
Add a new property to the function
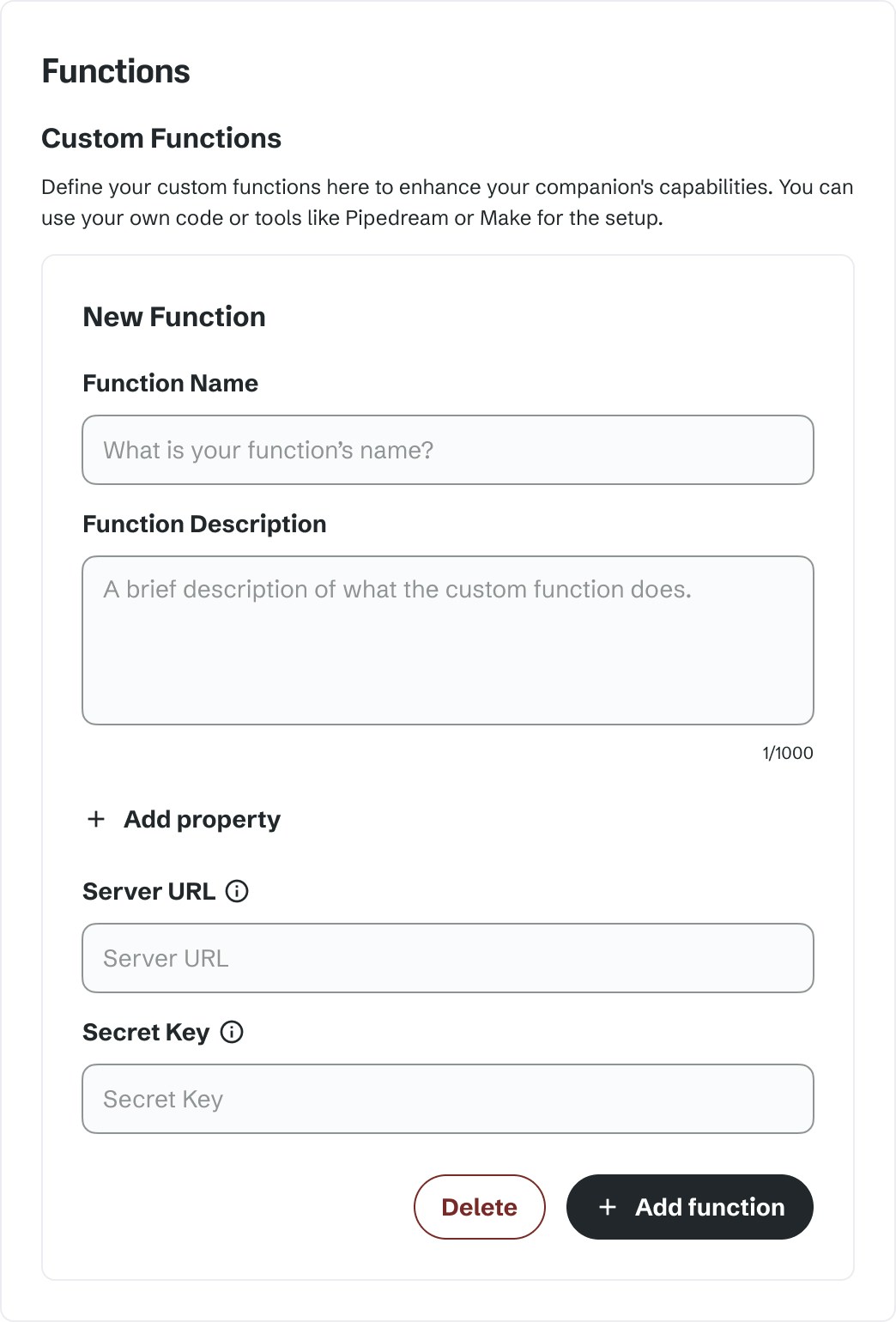[x=181, y=820]
